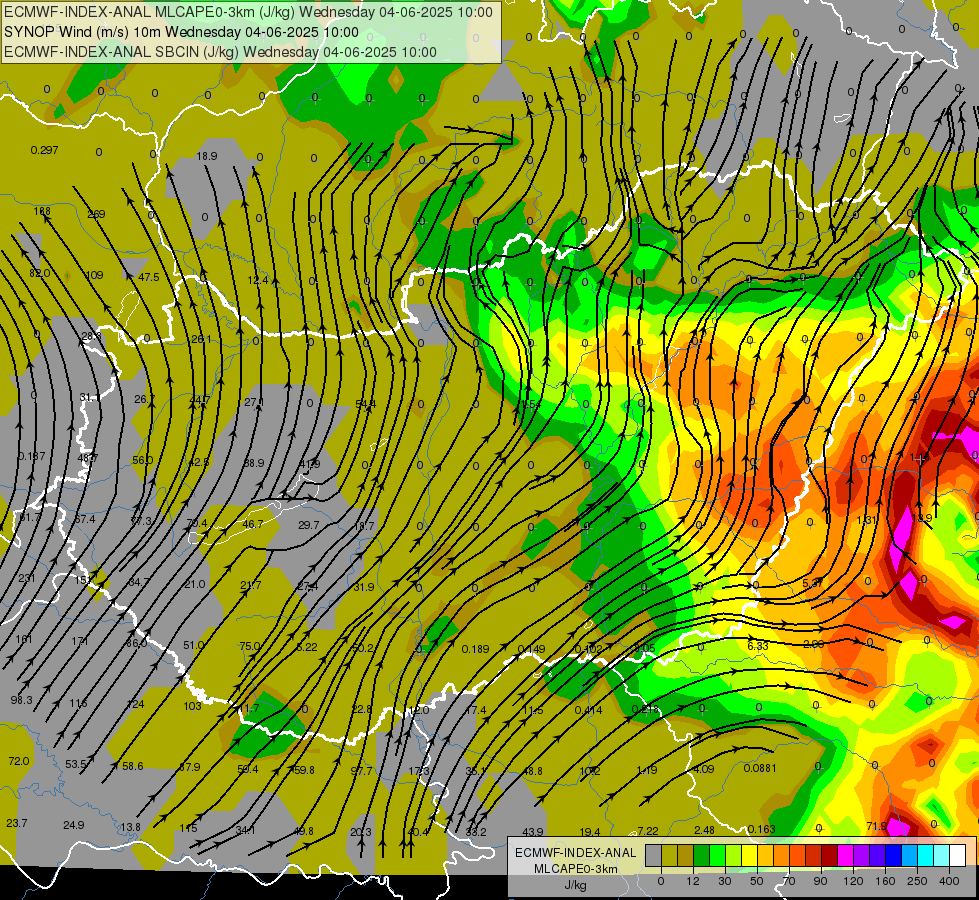
Task: Click the map value 98.3
Action: coord(21,700)
